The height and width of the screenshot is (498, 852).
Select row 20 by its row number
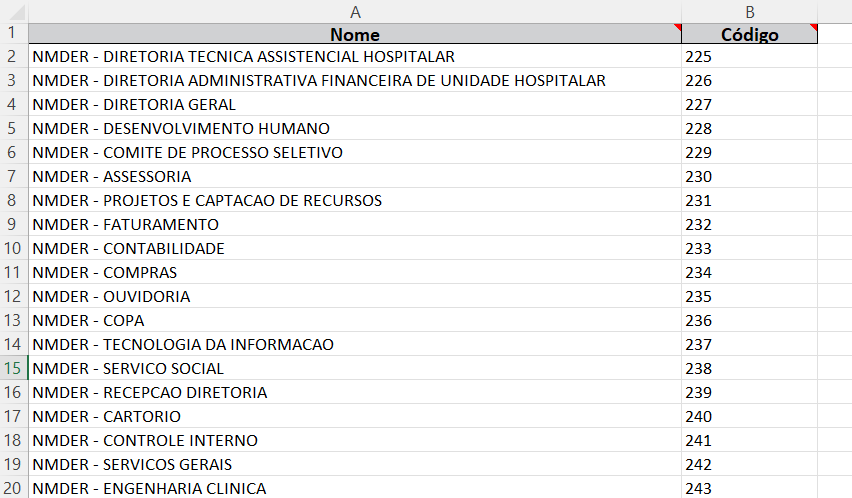[x=12, y=489]
